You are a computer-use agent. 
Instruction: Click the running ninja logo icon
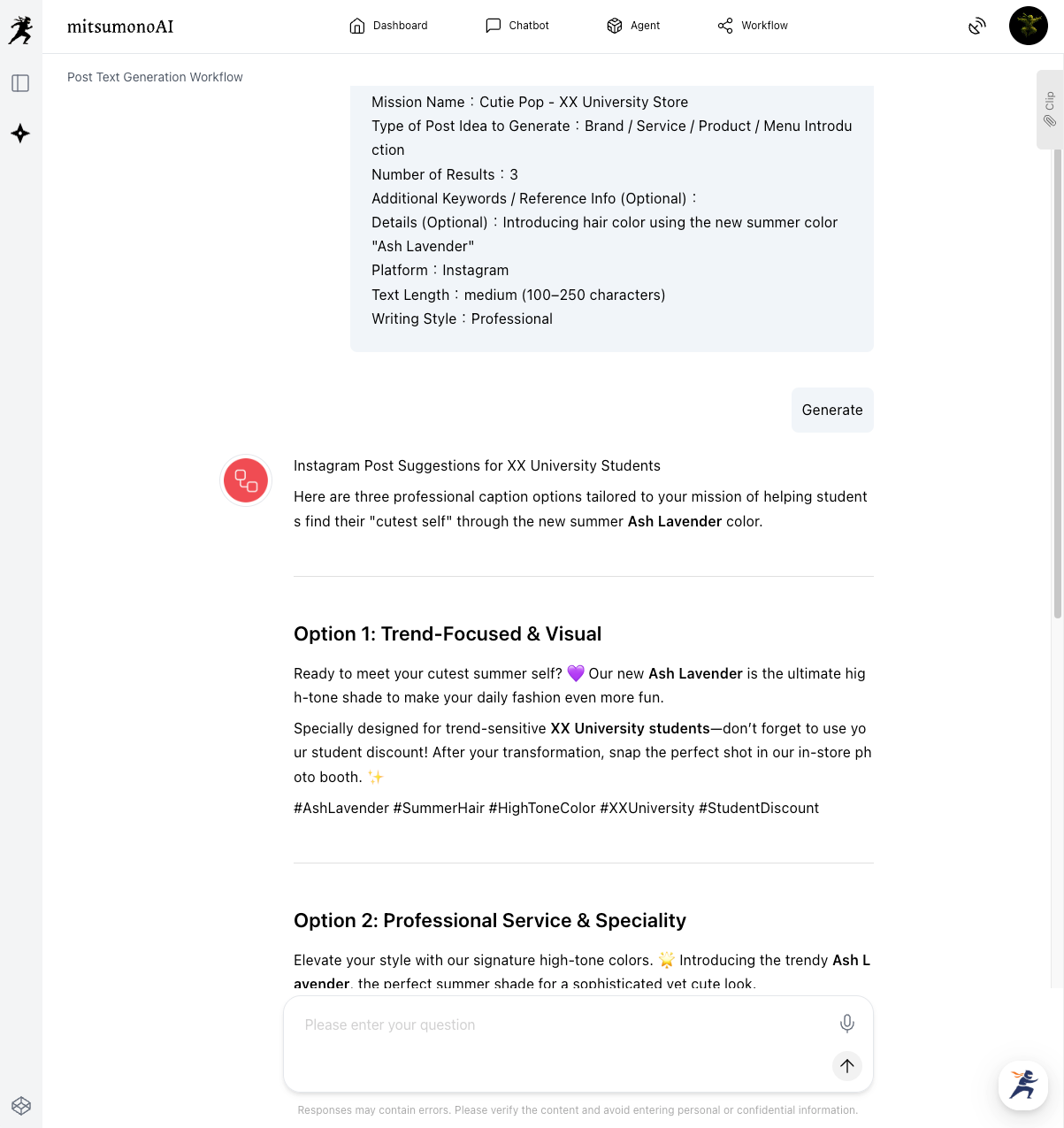point(20,30)
